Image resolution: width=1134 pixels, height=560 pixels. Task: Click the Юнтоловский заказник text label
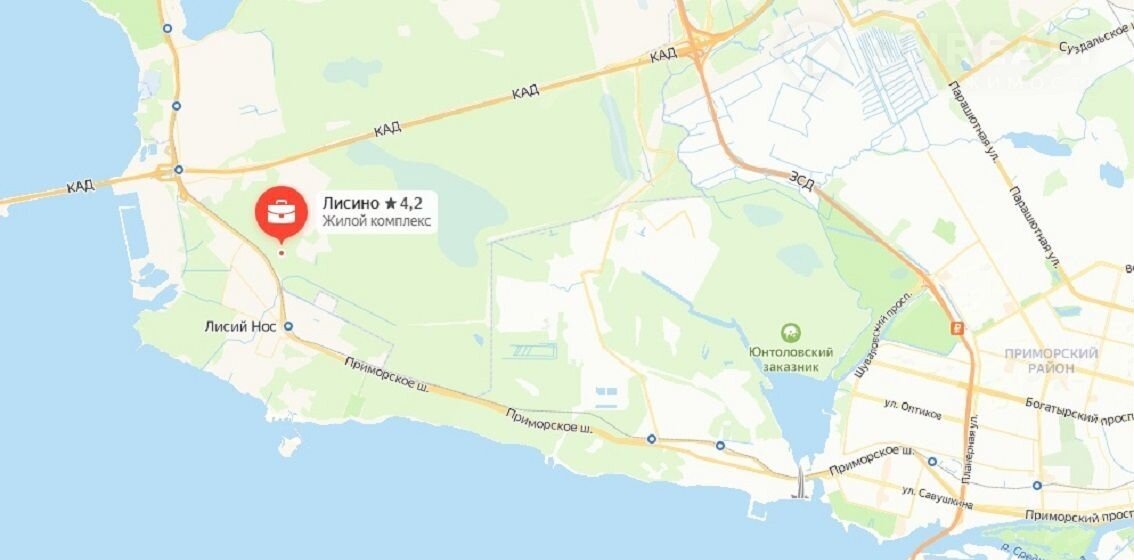click(x=791, y=360)
